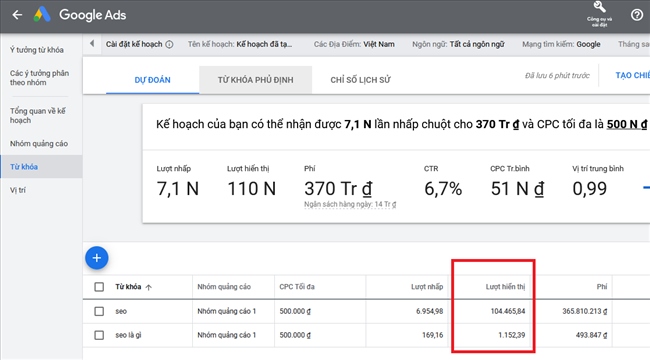
Task: Tick the select-all checkbox in table header
Action: (99, 287)
